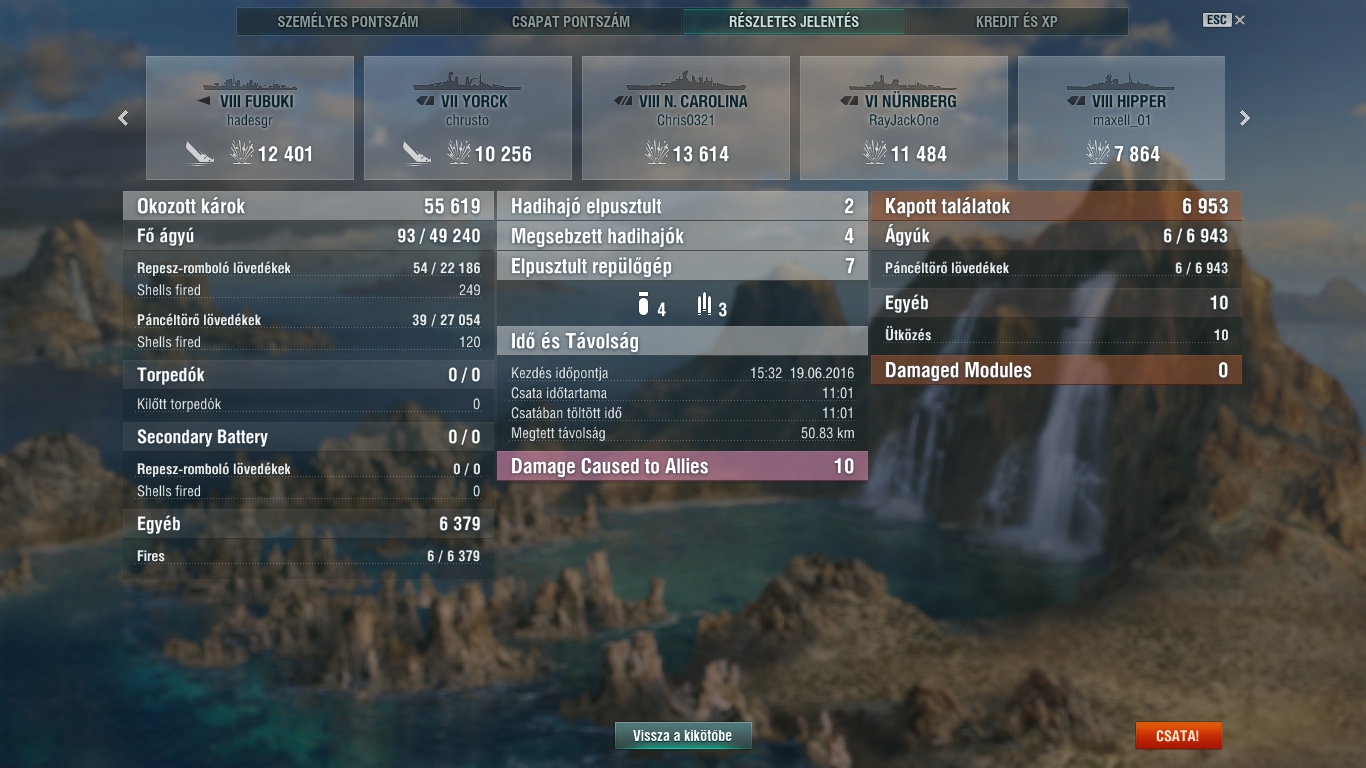This screenshot has width=1366, height=768.
Task: Click the Vissza a kikötőbe button
Action: pyautogui.click(x=683, y=736)
